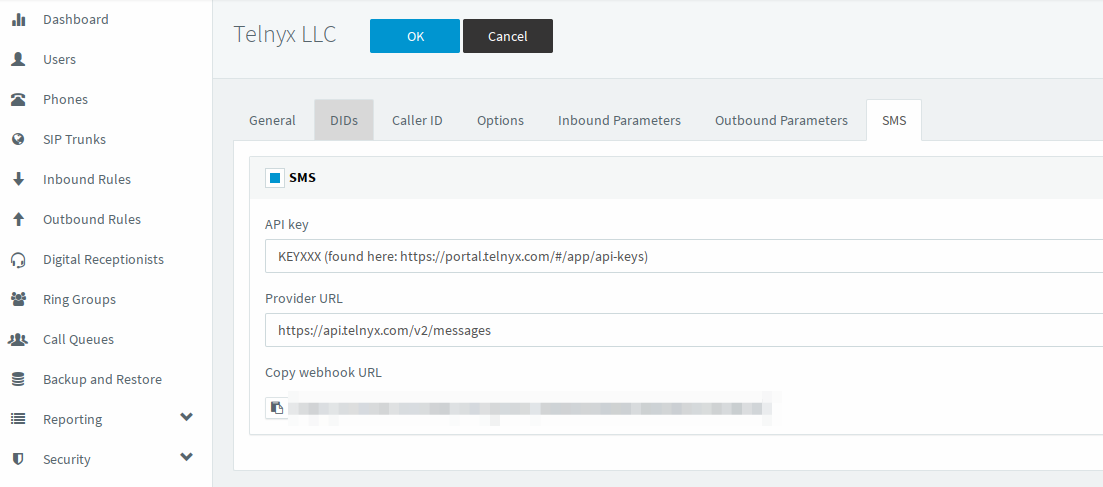
Task: Switch to the DIDs tab
Action: pyautogui.click(x=344, y=120)
